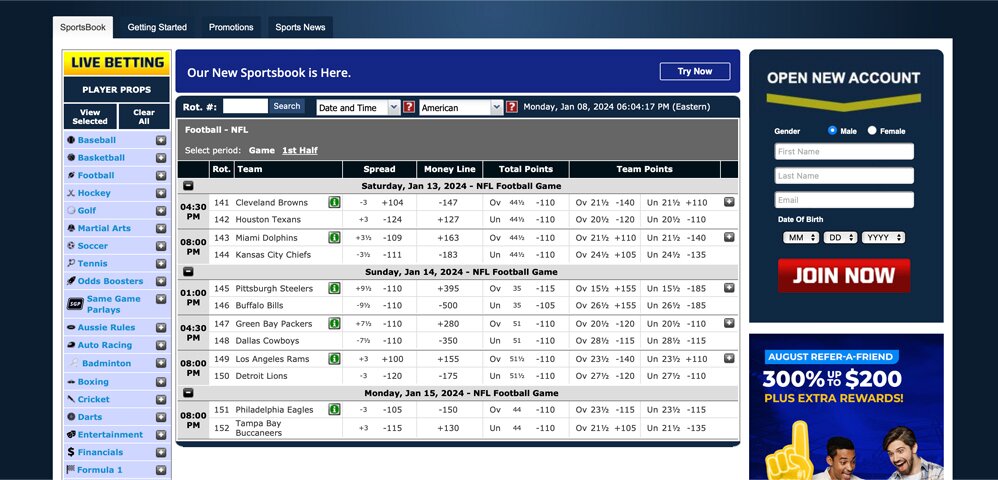Open the DD birth day dropdown
The image size is (998, 480).
coord(840,237)
